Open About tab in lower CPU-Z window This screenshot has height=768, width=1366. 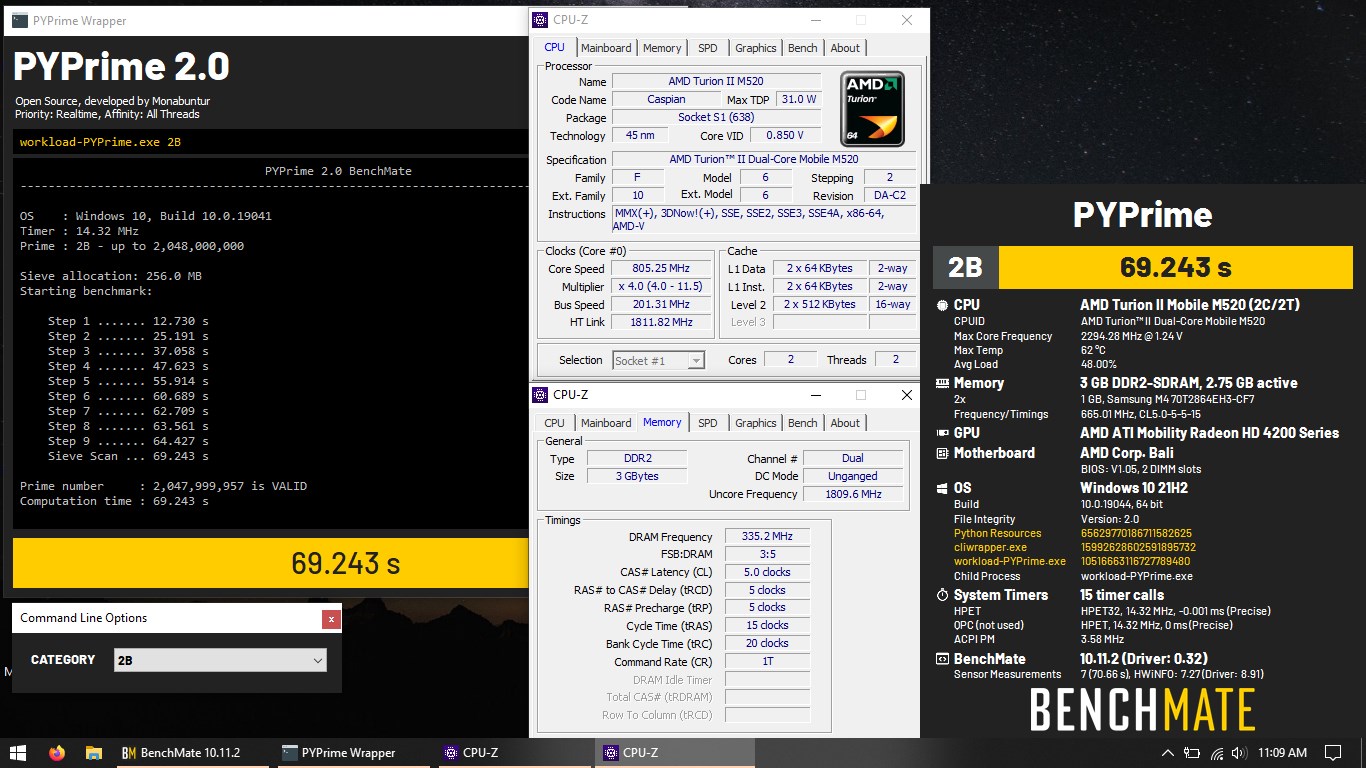[x=845, y=423]
